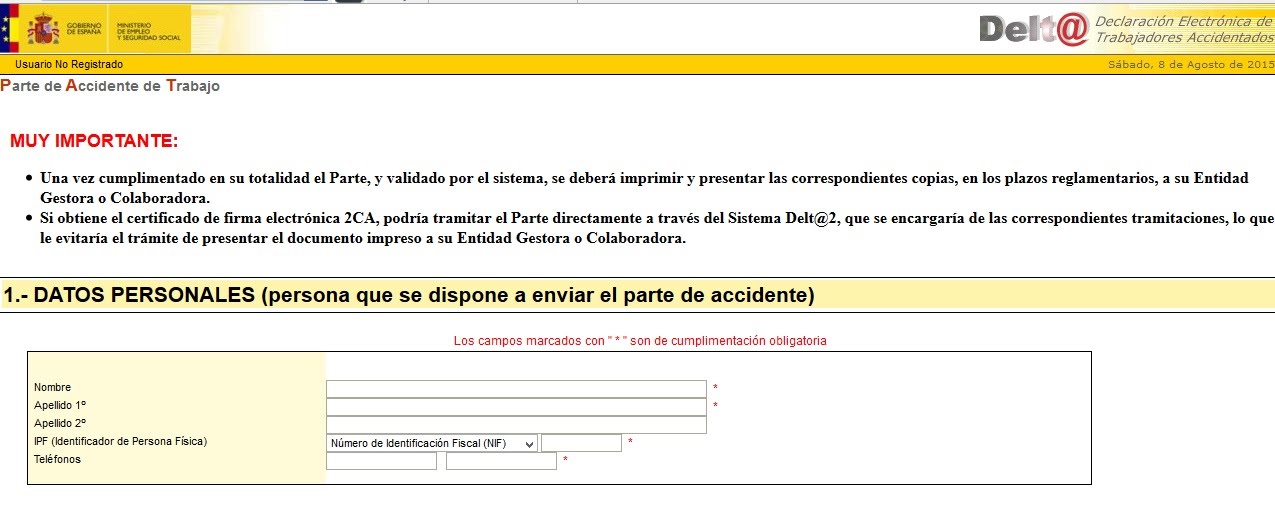
Task: Click the 'Declaración Electrónica de Trabajadores Accidentados' tagline
Action: pos(1183,30)
